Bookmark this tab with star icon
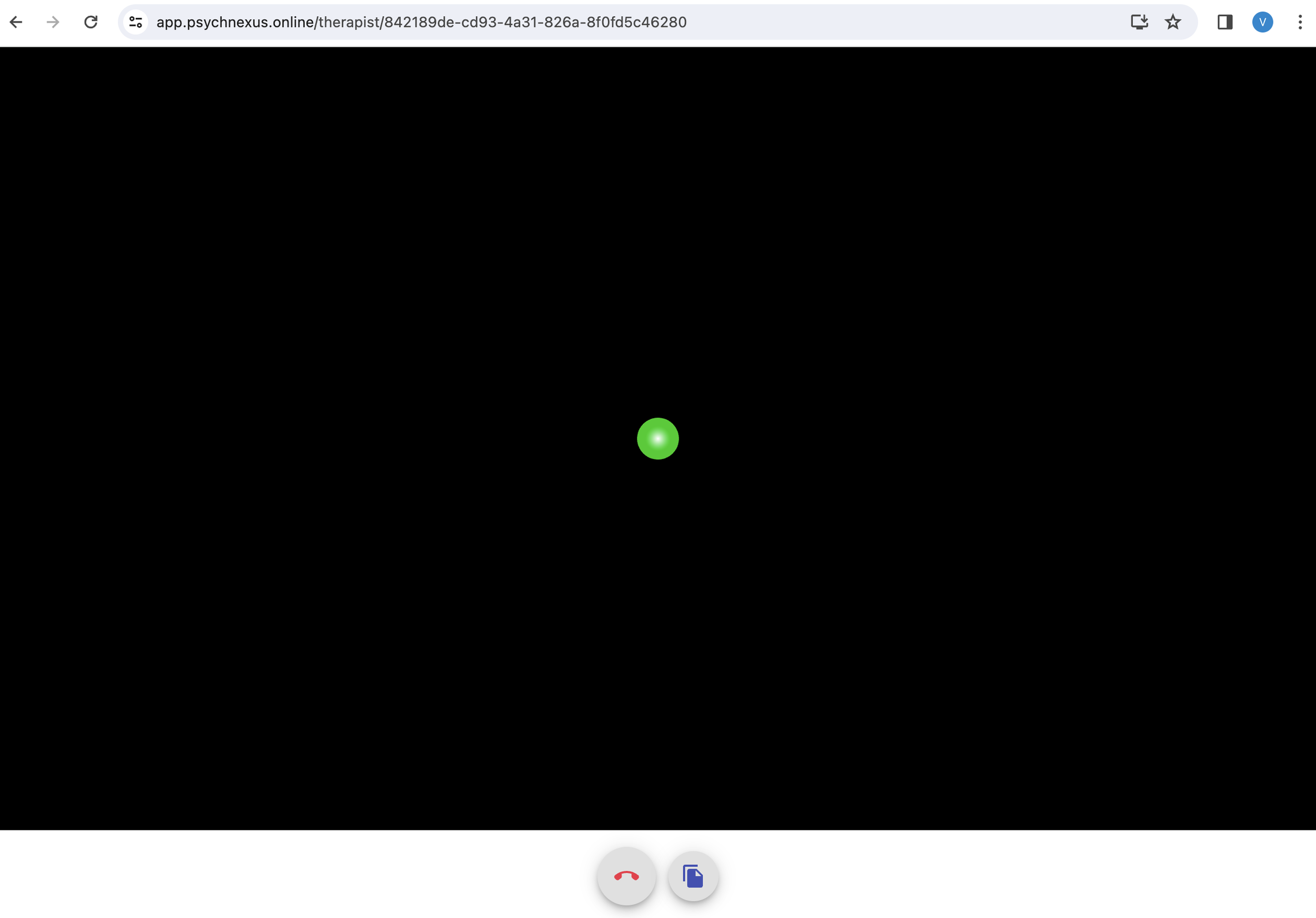The height and width of the screenshot is (918, 1316). point(1173,22)
